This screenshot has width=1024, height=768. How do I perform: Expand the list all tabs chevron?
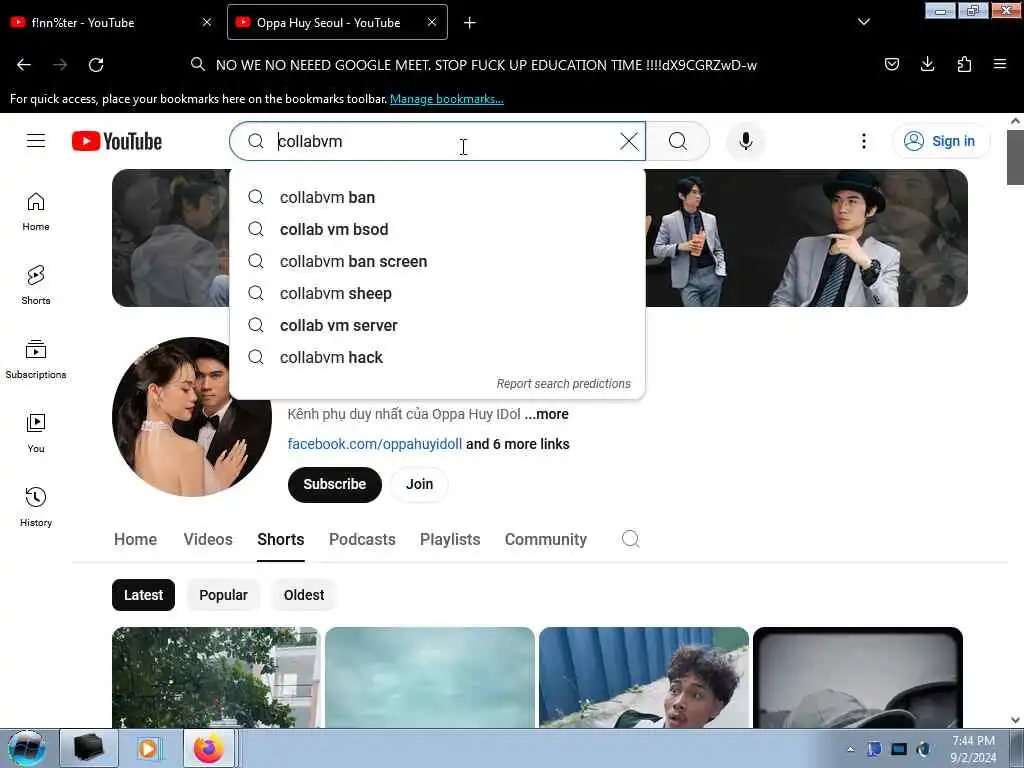tap(863, 22)
